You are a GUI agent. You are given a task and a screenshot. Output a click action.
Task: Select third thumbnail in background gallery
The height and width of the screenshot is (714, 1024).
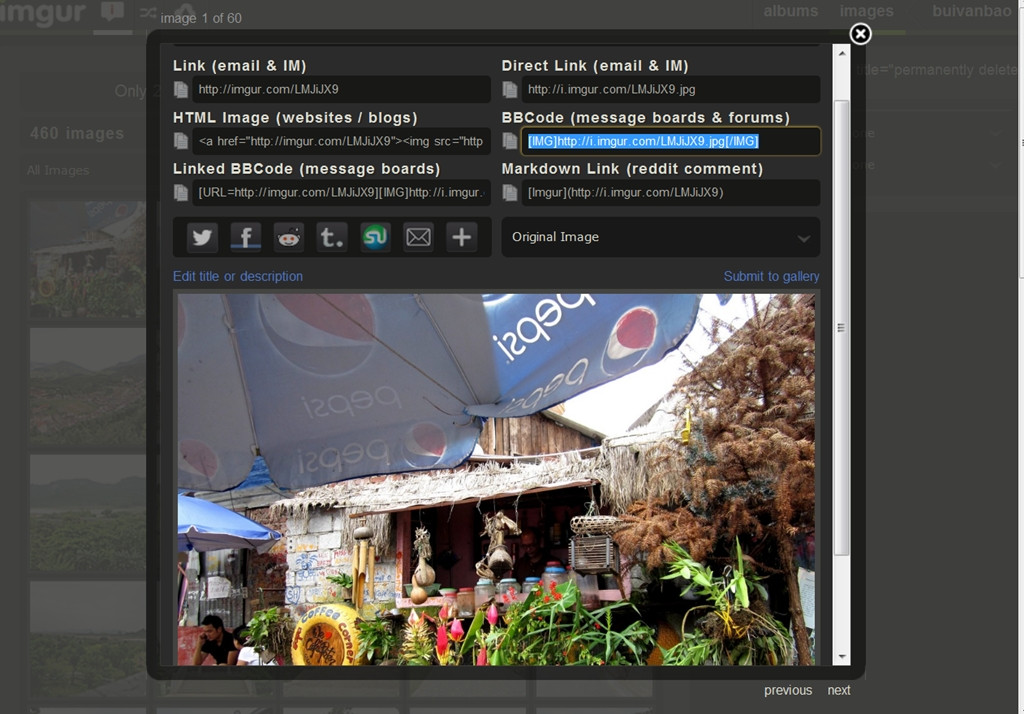(88, 513)
